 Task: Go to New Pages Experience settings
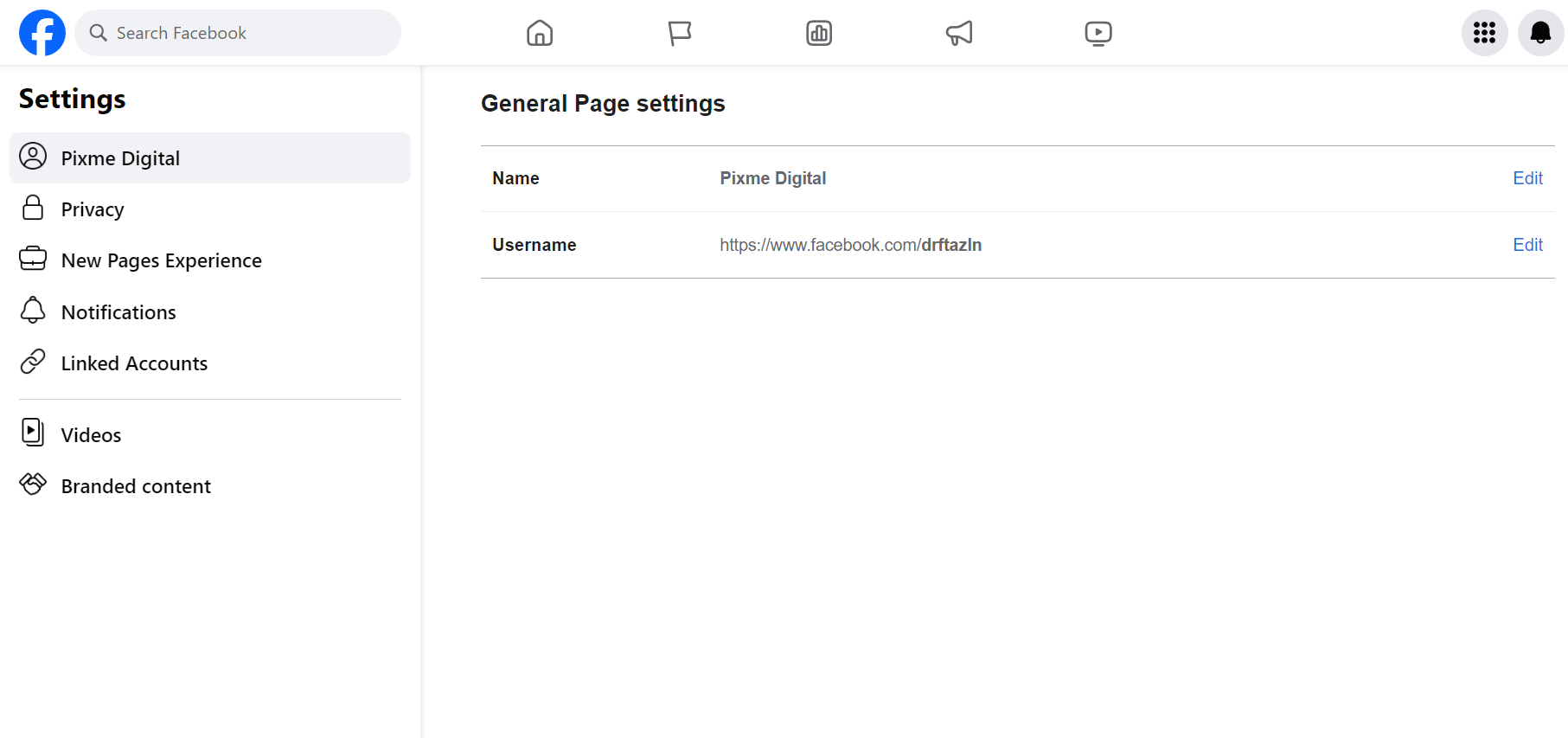coord(161,260)
